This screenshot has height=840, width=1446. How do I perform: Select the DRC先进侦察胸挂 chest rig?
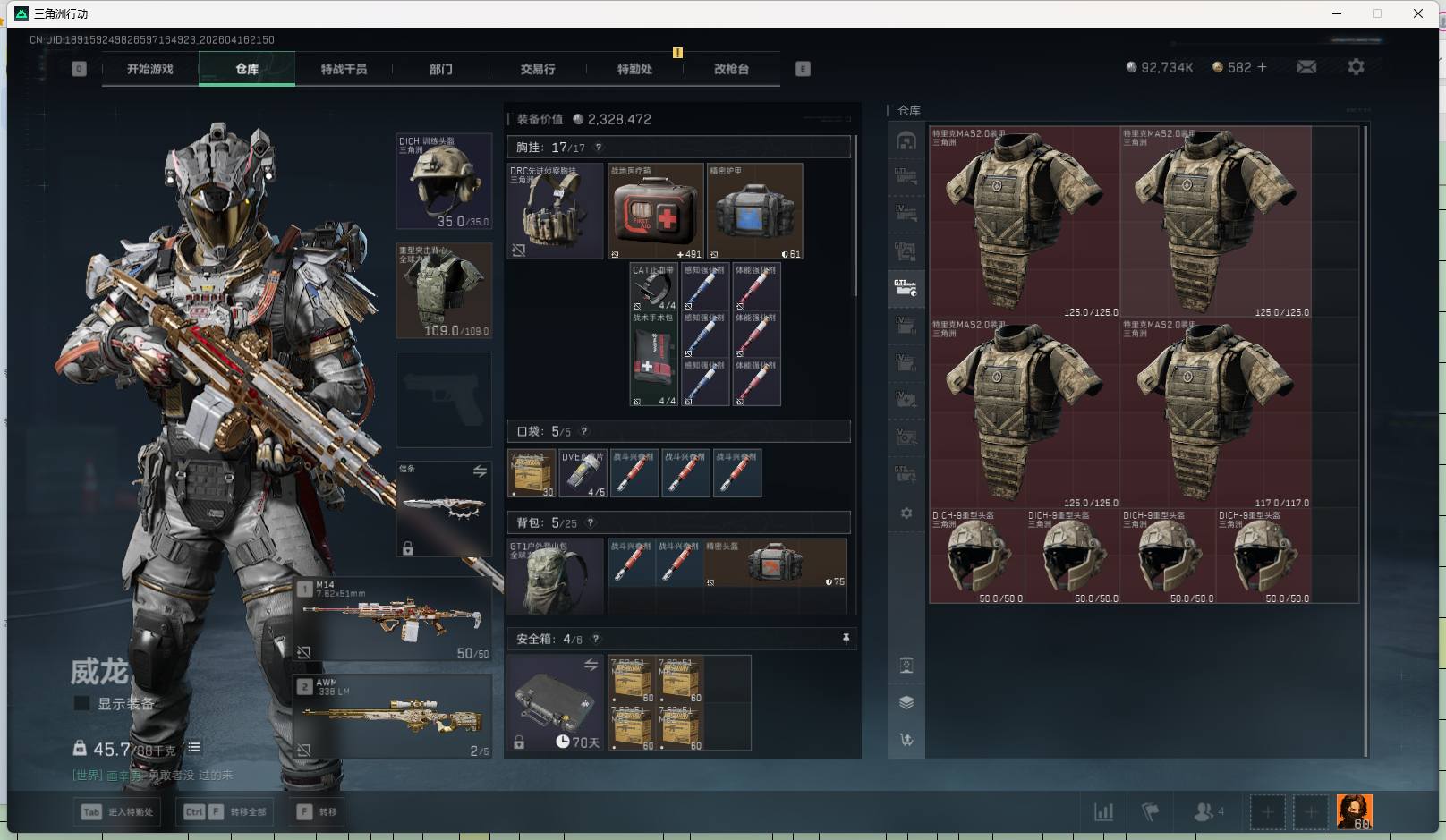(557, 211)
